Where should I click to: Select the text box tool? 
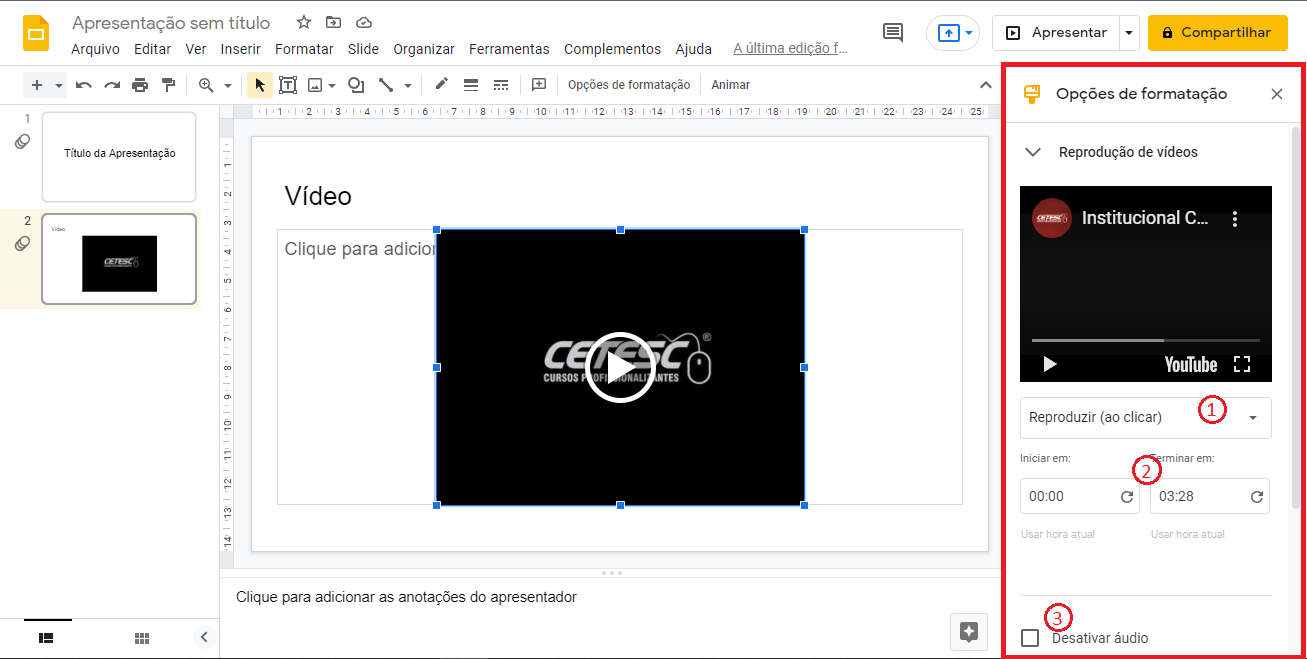click(288, 85)
